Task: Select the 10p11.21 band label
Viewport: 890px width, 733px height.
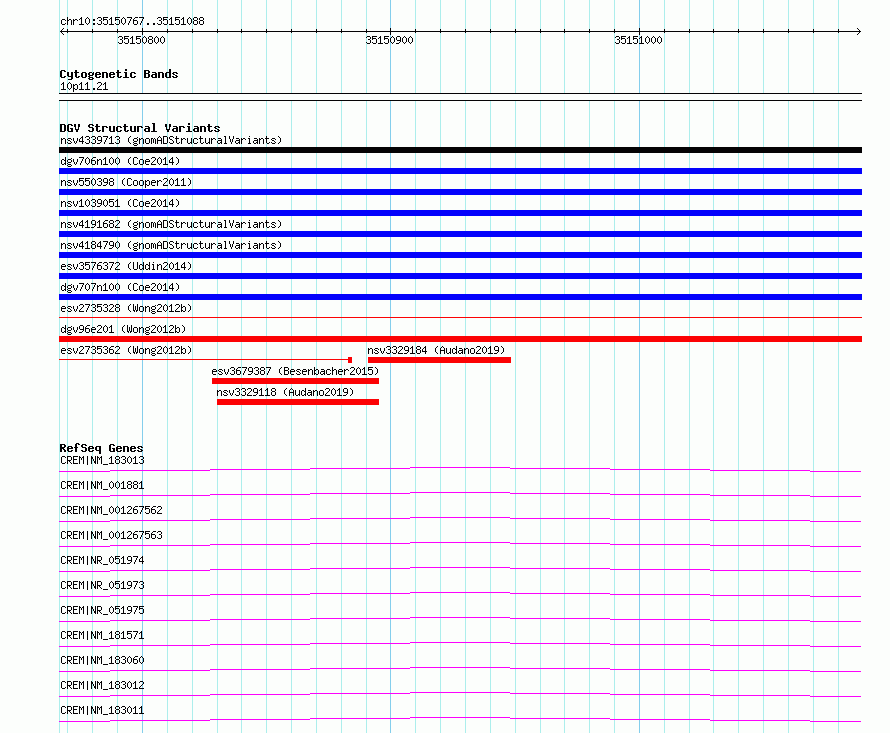Action: click(x=84, y=86)
